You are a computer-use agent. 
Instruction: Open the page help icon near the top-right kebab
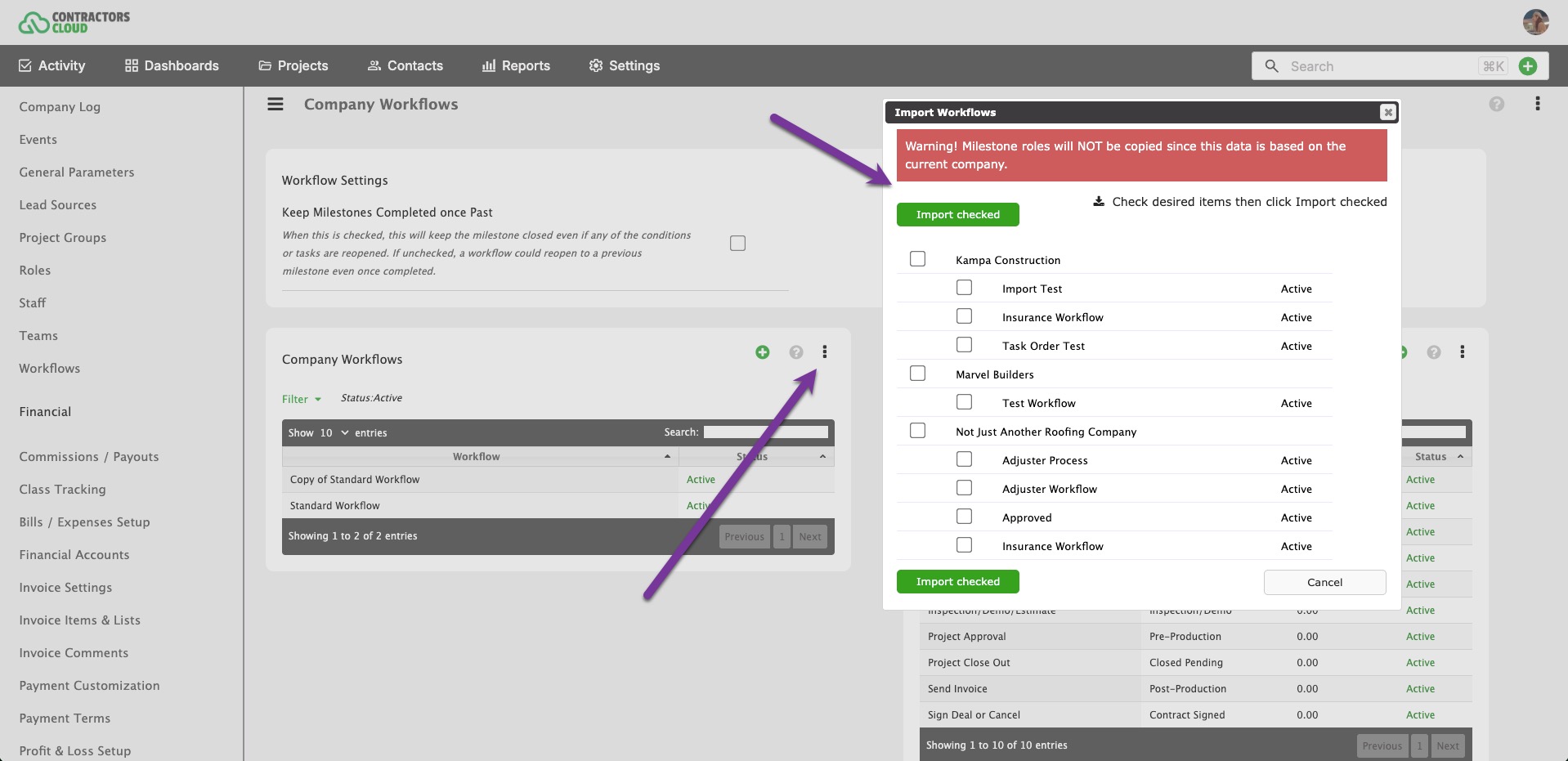pos(1496,104)
